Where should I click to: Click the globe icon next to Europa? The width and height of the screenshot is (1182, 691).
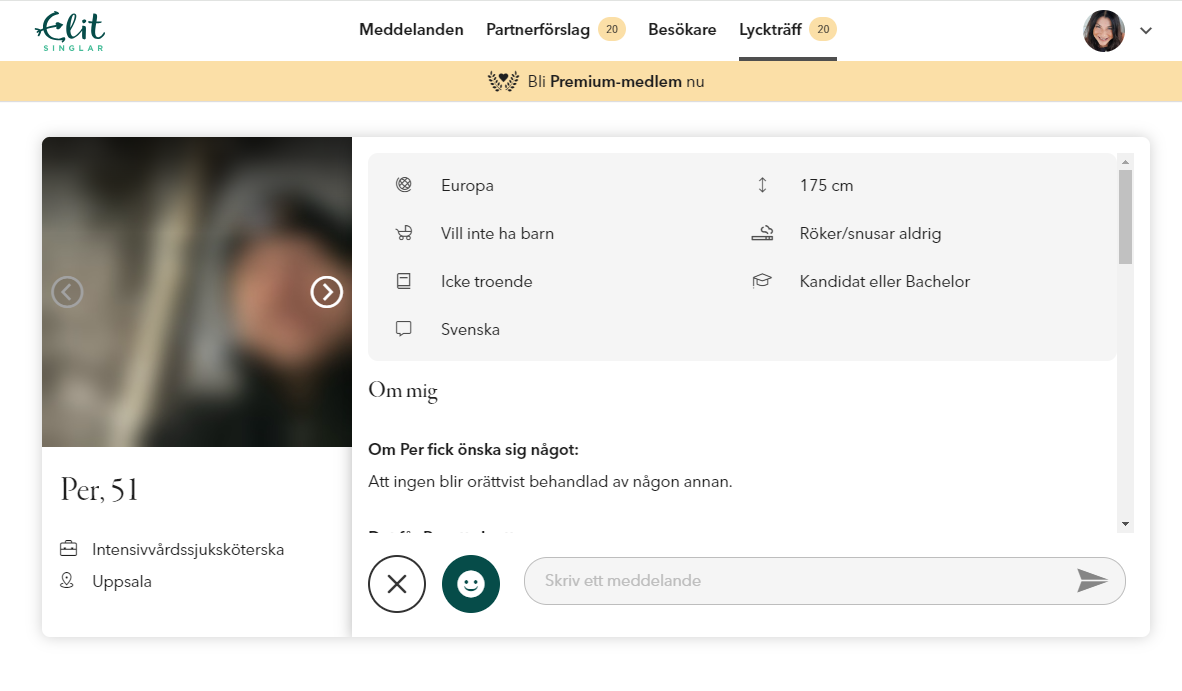[404, 185]
